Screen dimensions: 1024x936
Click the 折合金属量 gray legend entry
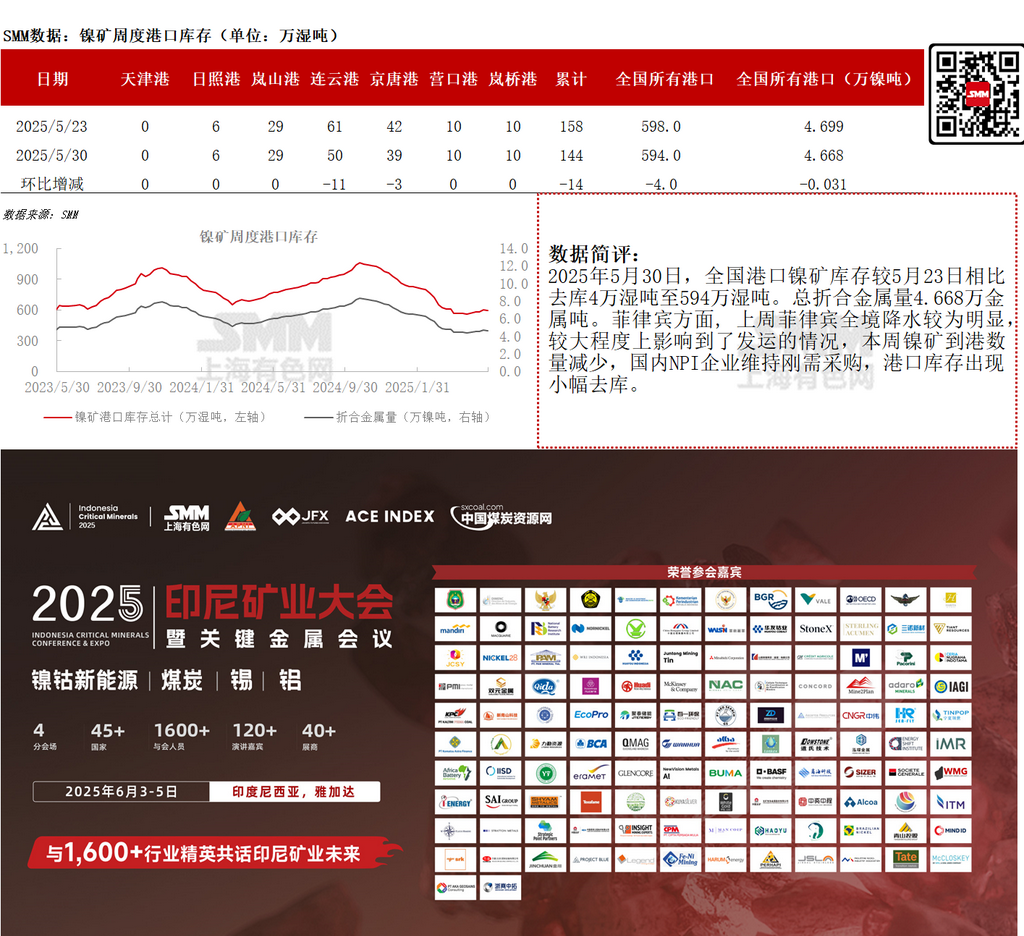pyautogui.click(x=397, y=417)
